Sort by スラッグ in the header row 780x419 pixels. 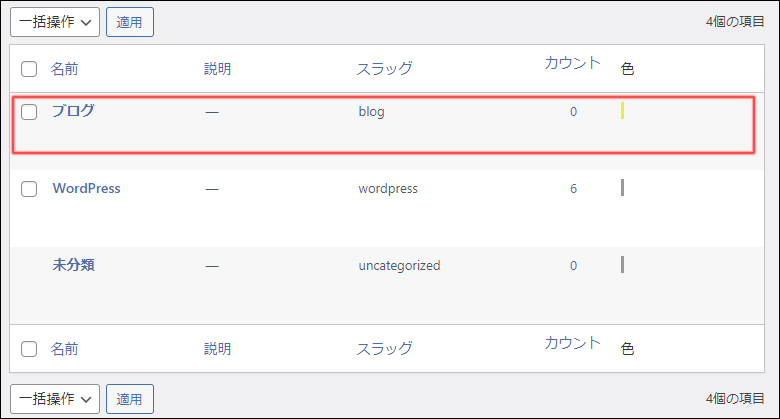(x=384, y=69)
